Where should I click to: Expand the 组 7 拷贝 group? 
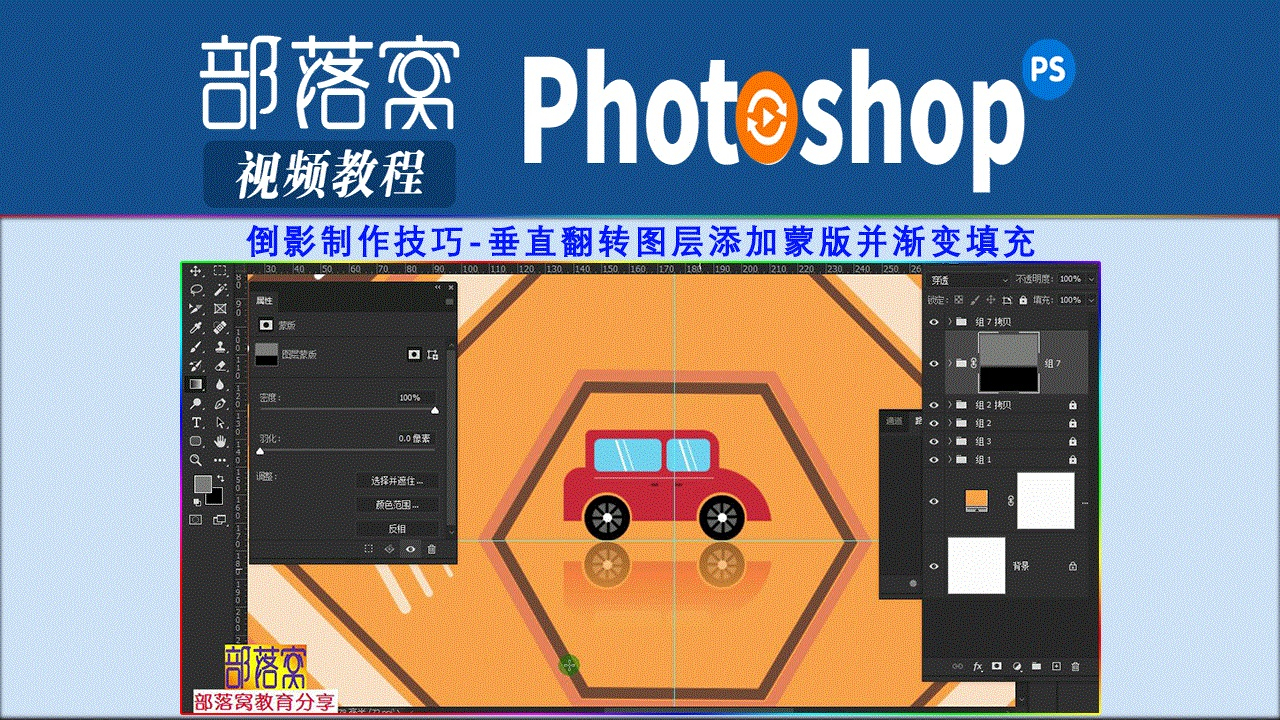949,322
